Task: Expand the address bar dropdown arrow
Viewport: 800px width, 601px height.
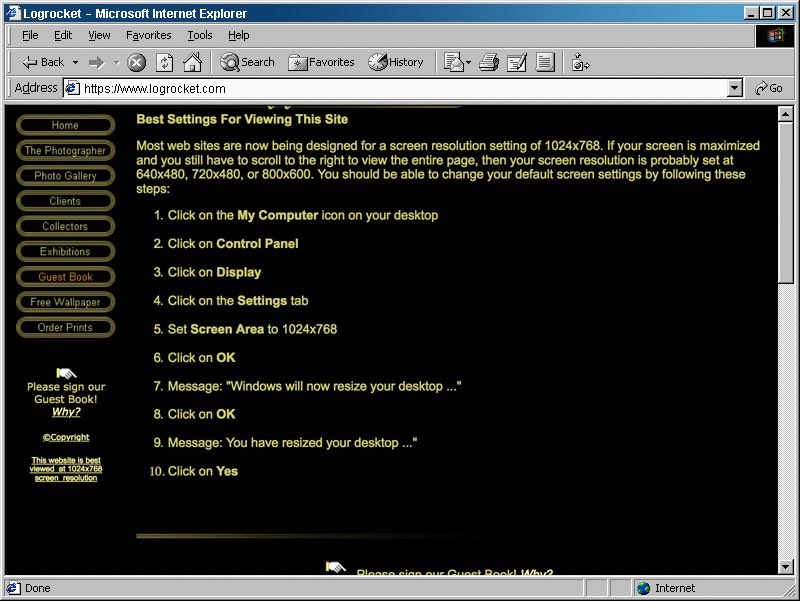Action: 734,88
